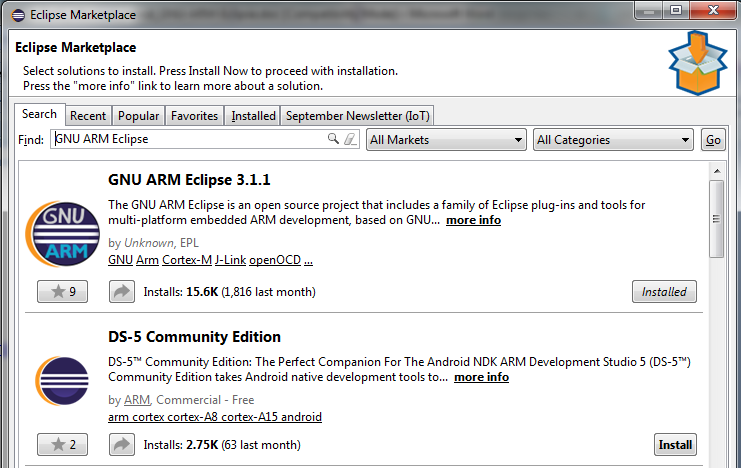Share the DS-5 Community Edition solution
The image size is (741, 468).
point(122,445)
